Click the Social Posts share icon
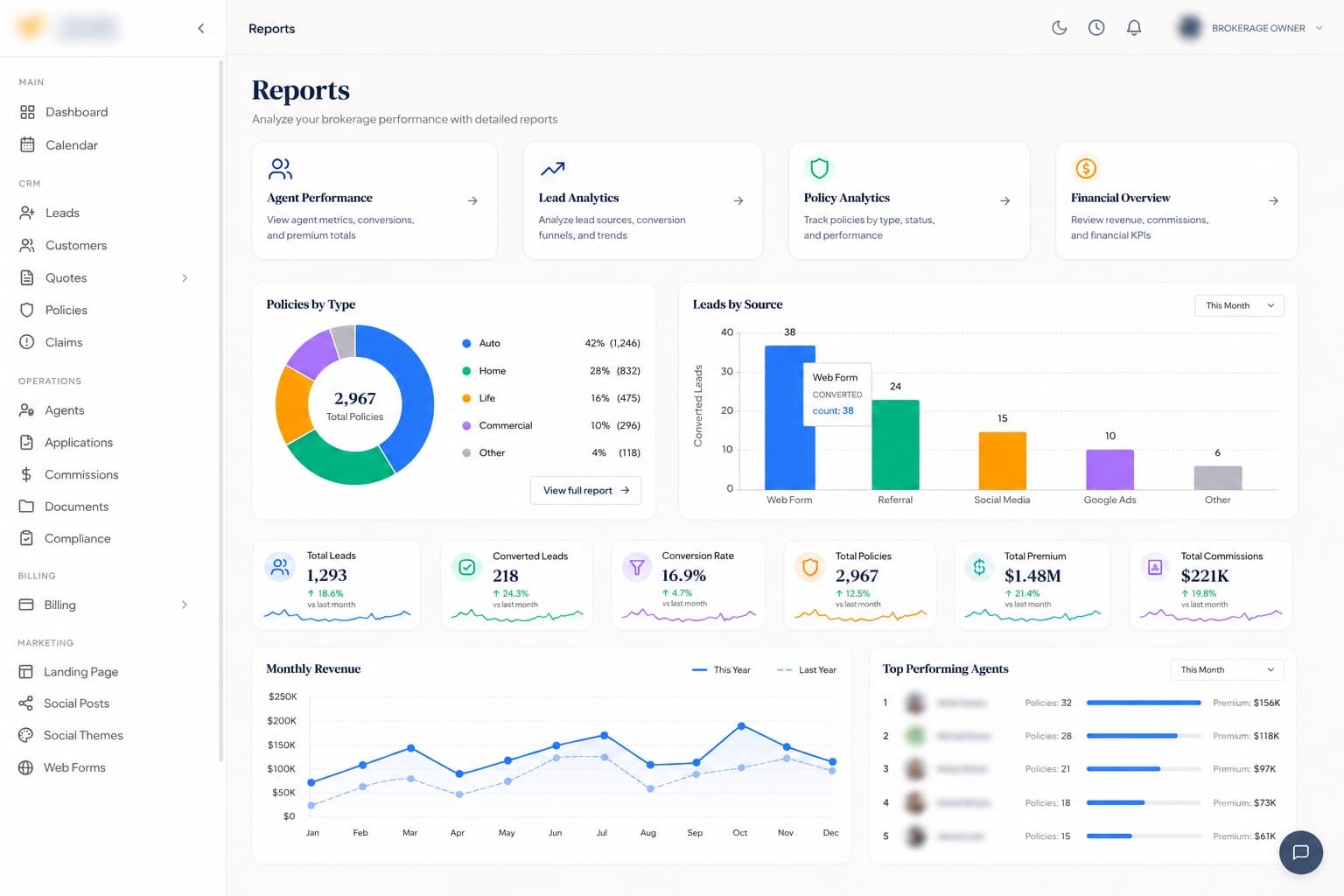The height and width of the screenshot is (896, 1344). [x=26, y=703]
